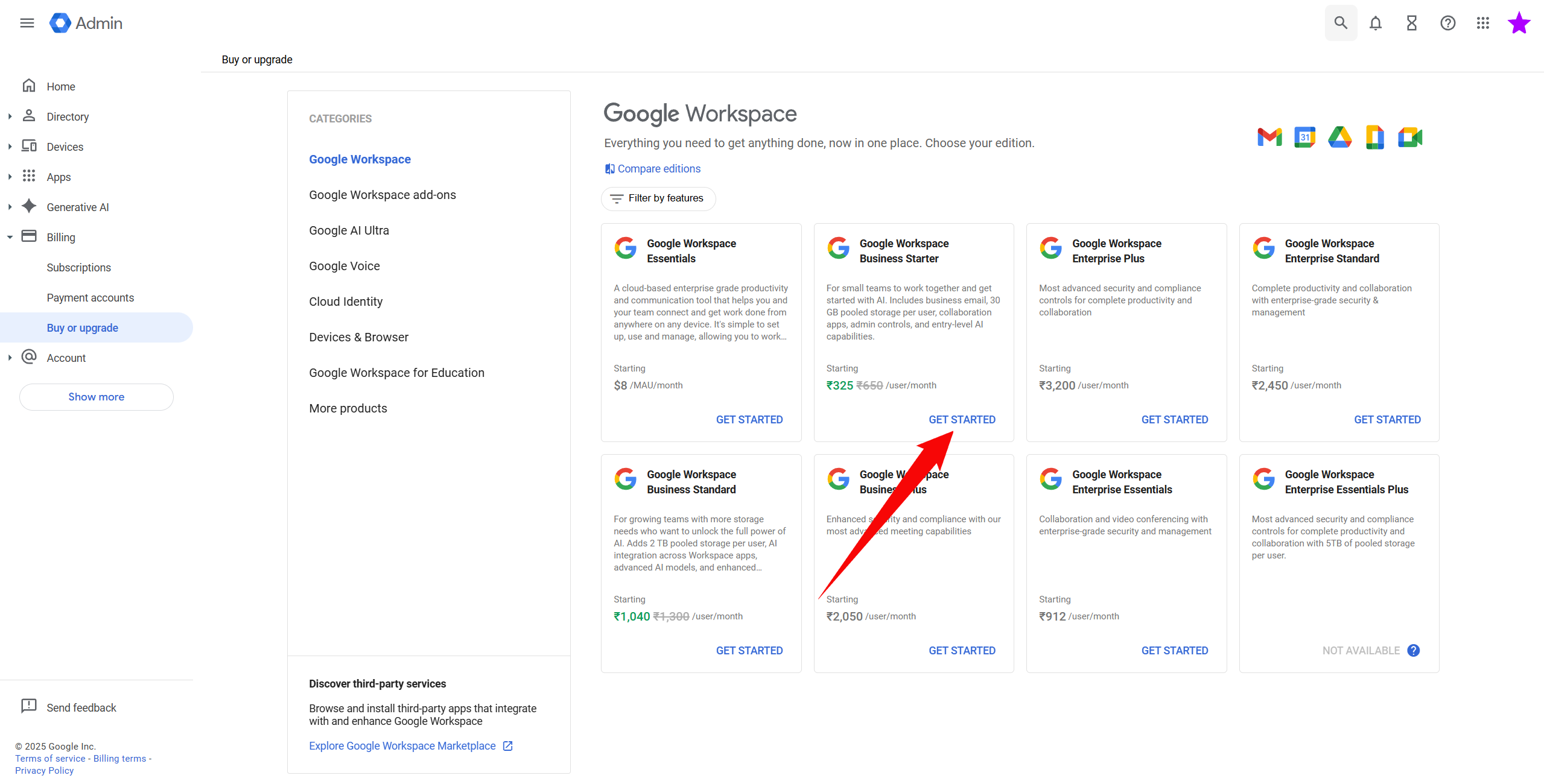Expand the Devices section in sidebar

tap(10, 146)
